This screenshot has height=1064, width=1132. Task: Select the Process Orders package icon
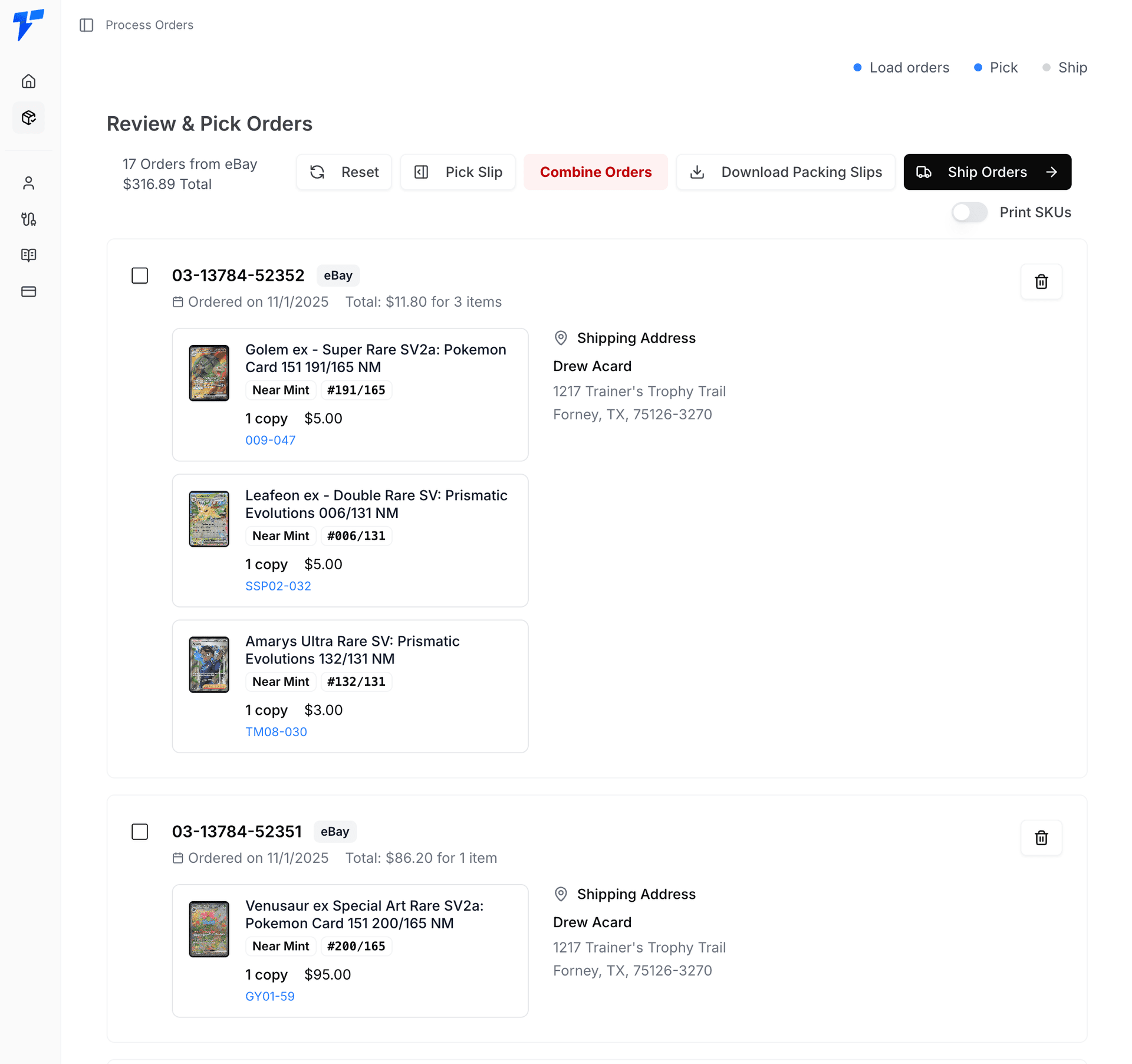tap(28, 117)
